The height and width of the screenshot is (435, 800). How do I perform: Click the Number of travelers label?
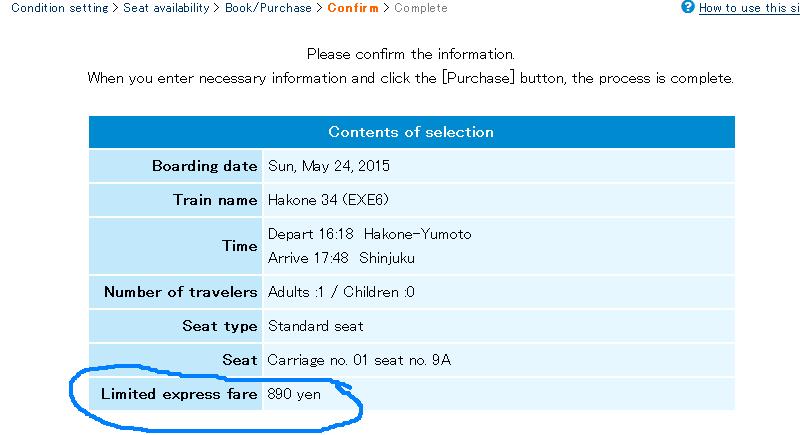pos(180,293)
